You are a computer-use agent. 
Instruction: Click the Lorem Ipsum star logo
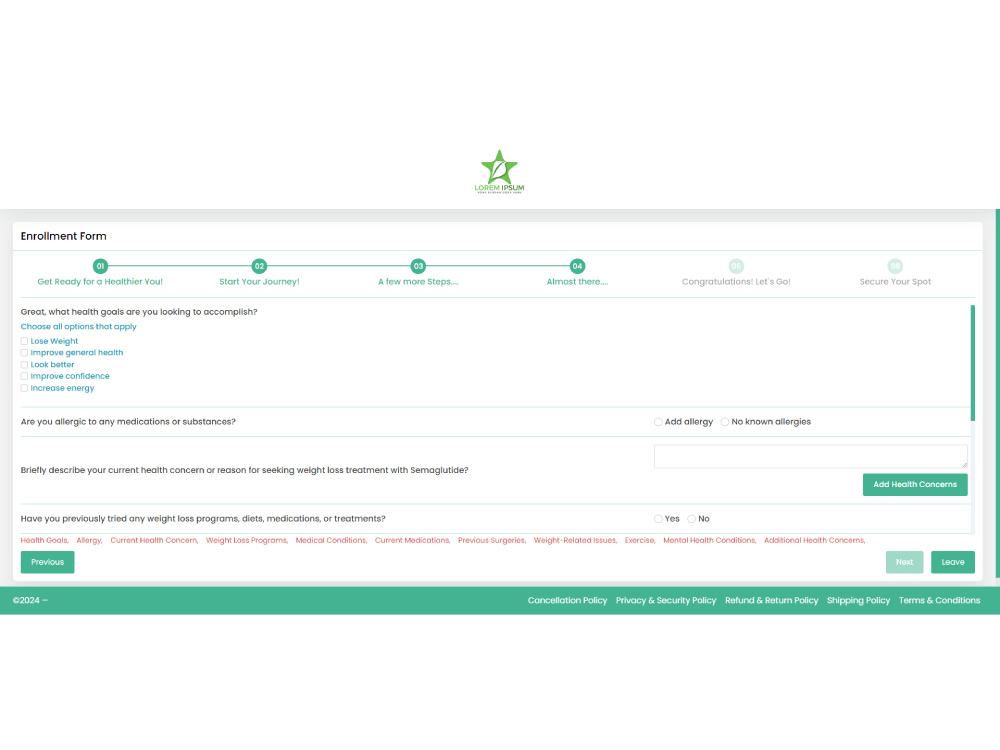(x=499, y=172)
